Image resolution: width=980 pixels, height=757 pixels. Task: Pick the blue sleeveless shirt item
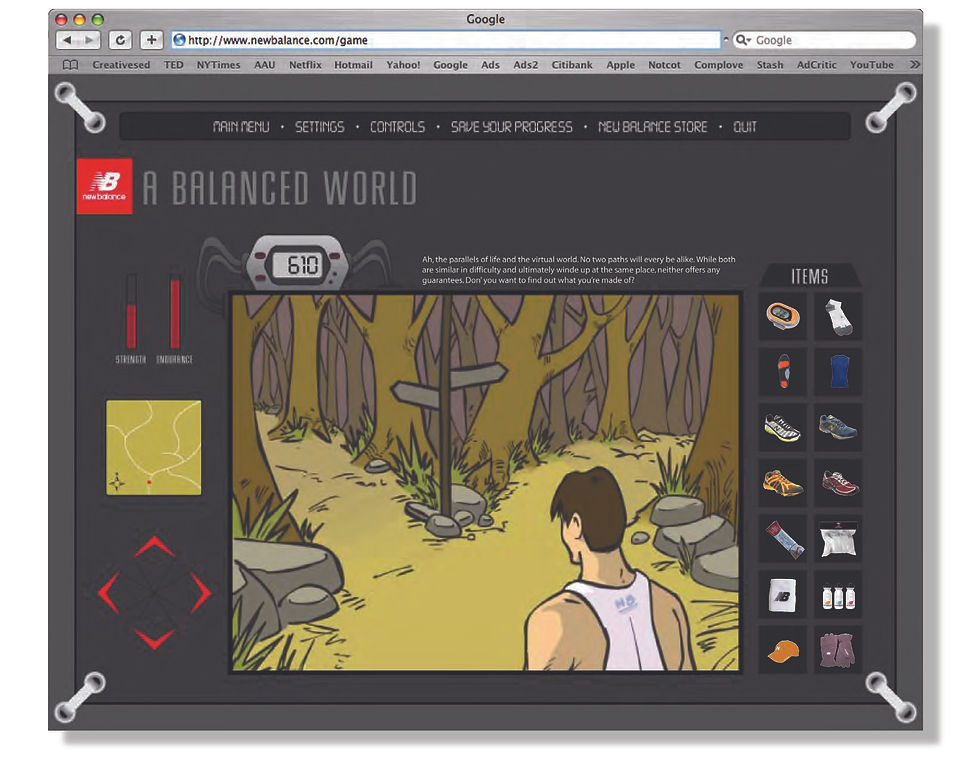click(838, 371)
